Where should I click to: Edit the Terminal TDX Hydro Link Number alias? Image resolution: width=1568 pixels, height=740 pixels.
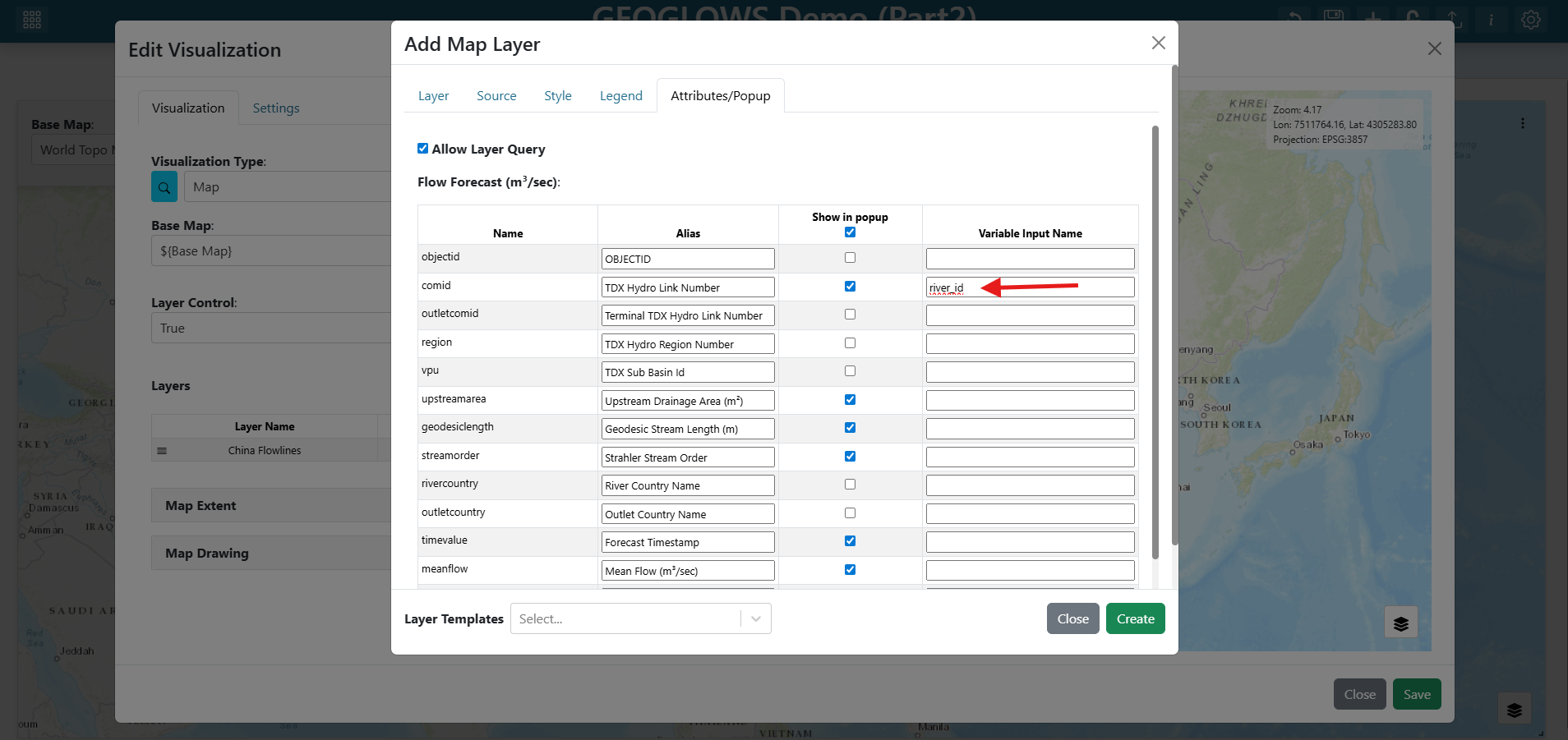(x=688, y=315)
